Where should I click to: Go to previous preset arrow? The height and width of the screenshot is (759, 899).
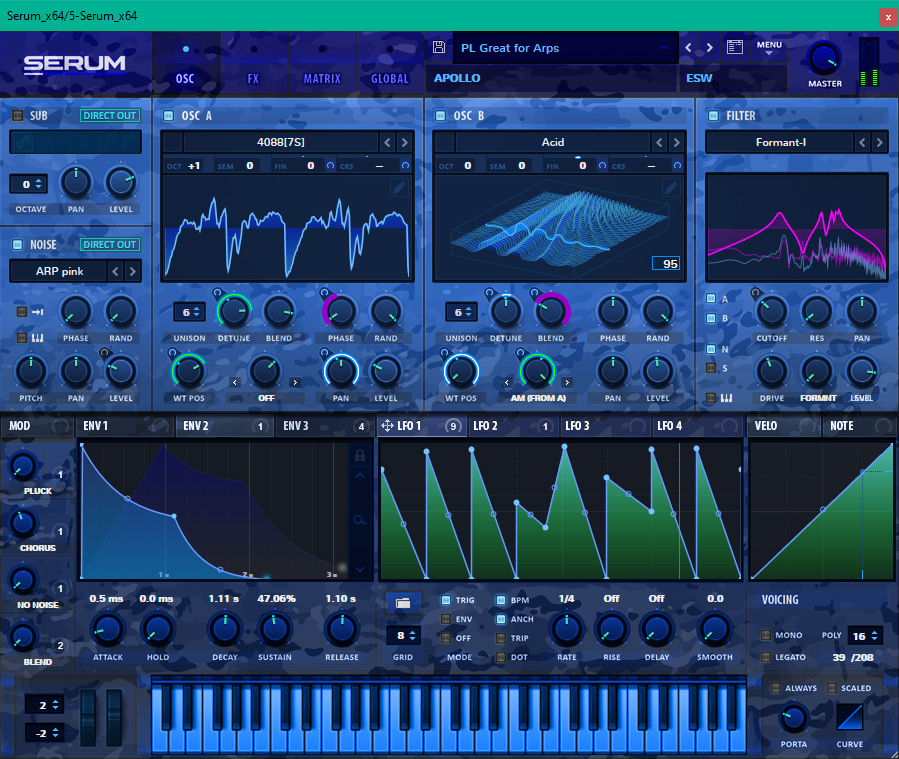click(689, 48)
